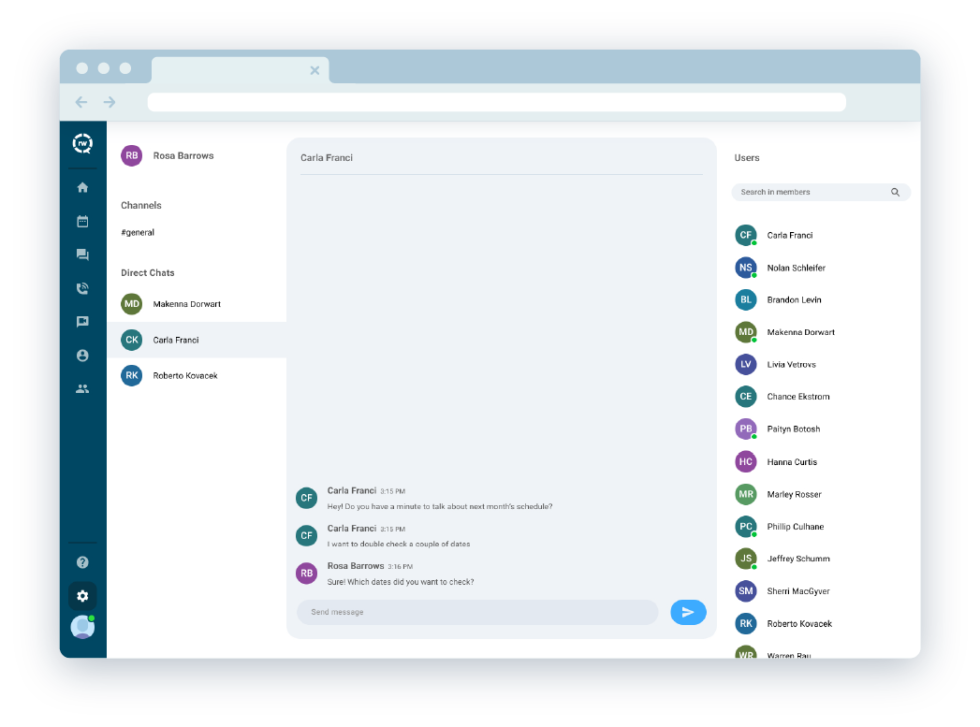The width and height of the screenshot is (980, 727).
Task: Open the Teams group icon
Action: [83, 388]
